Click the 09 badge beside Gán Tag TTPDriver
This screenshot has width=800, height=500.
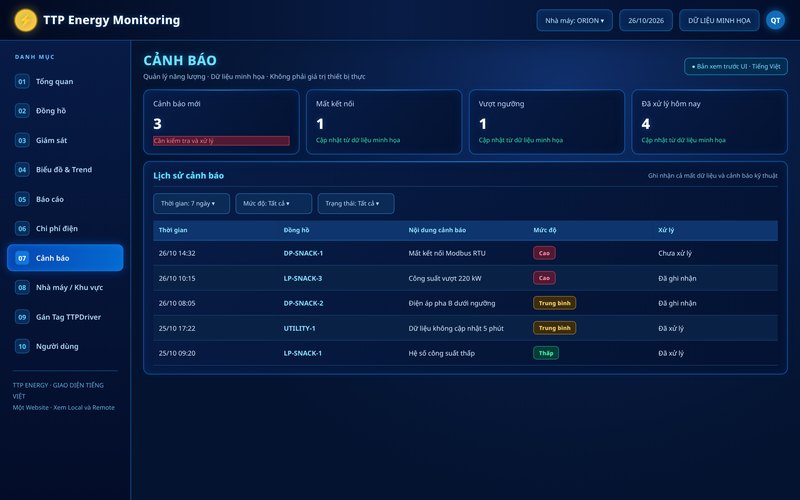22,317
